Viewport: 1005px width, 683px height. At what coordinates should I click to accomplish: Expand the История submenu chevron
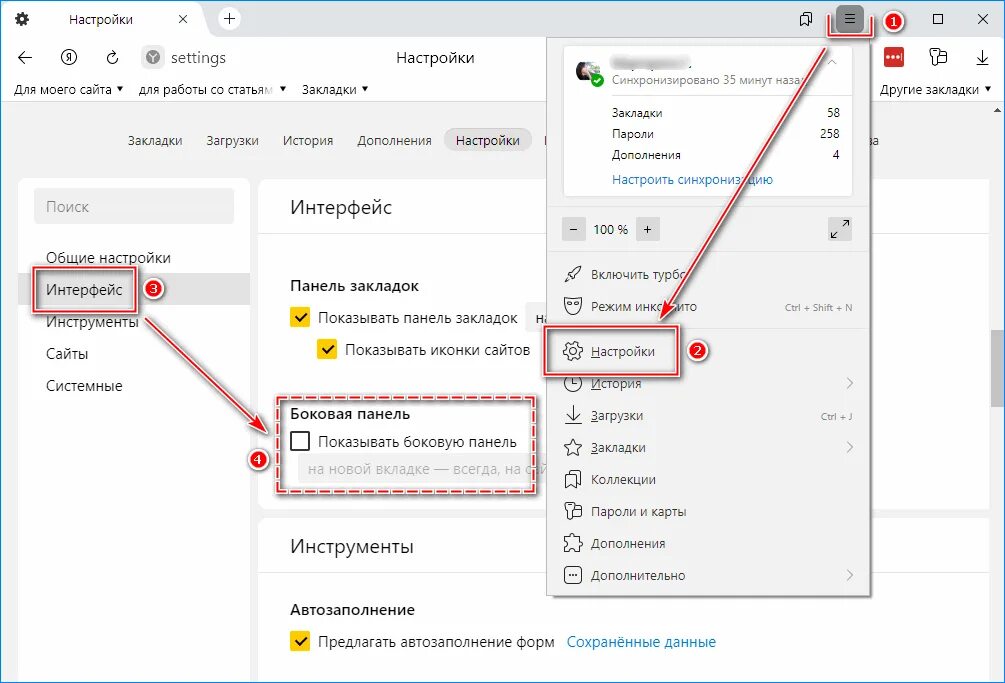(850, 383)
